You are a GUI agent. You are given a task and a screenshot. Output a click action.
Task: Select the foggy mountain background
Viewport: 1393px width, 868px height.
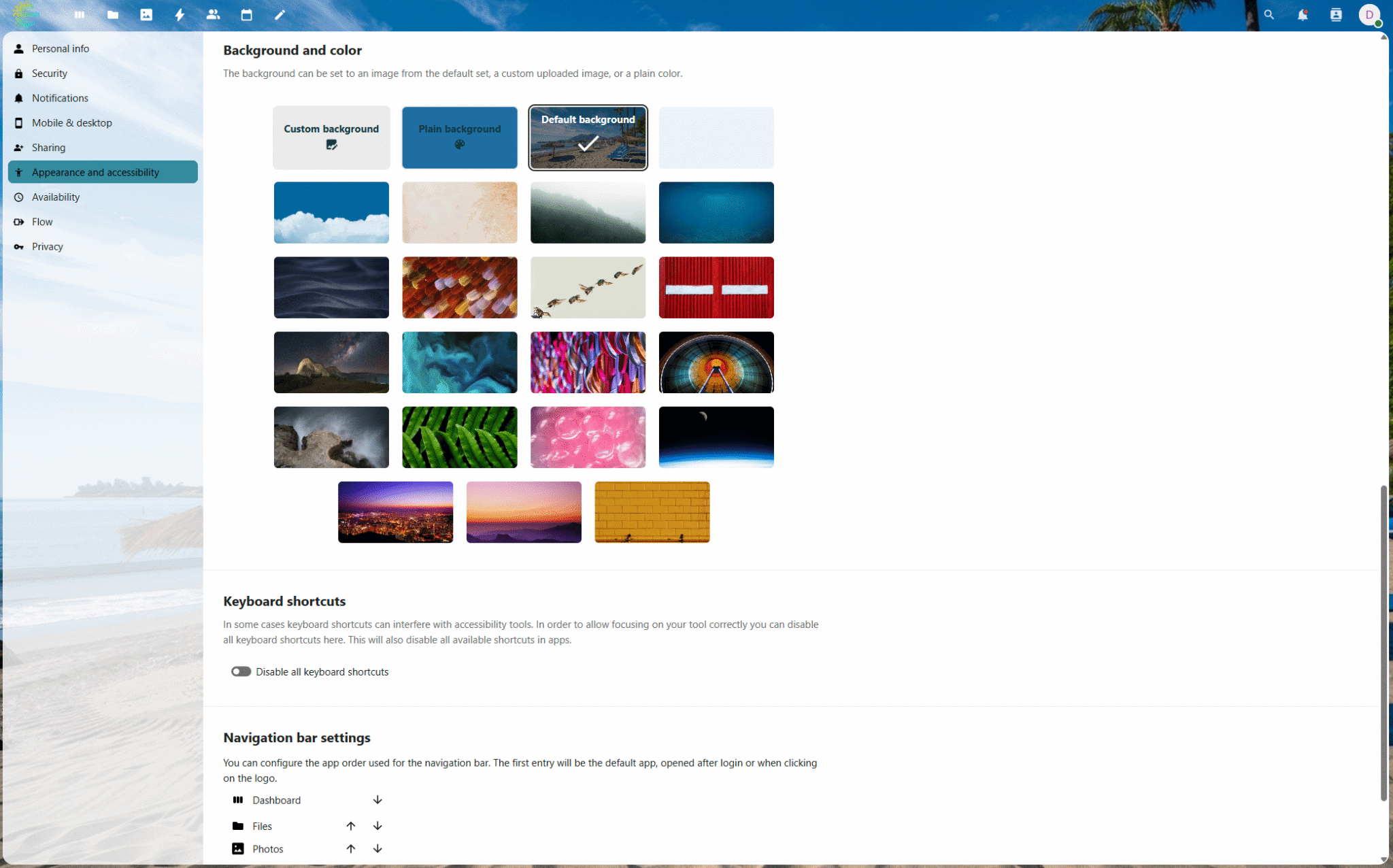click(588, 212)
